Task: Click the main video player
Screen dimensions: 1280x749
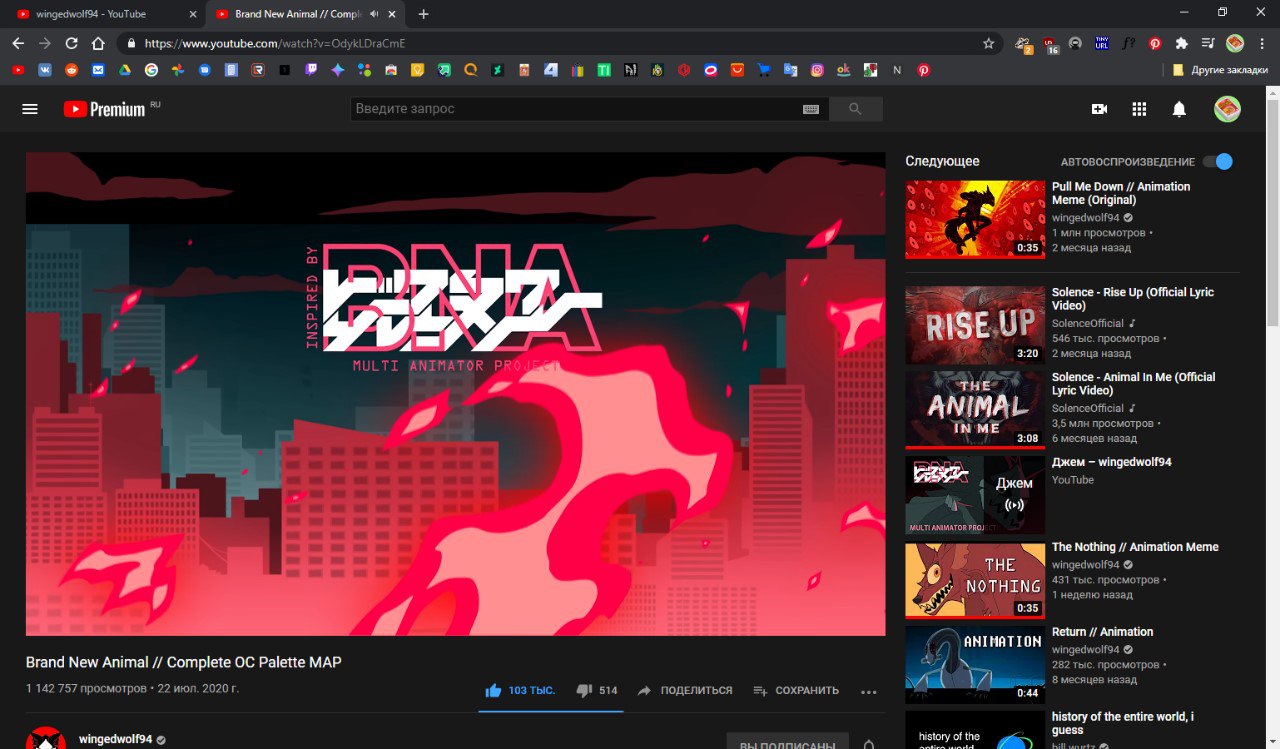Action: [x=455, y=394]
